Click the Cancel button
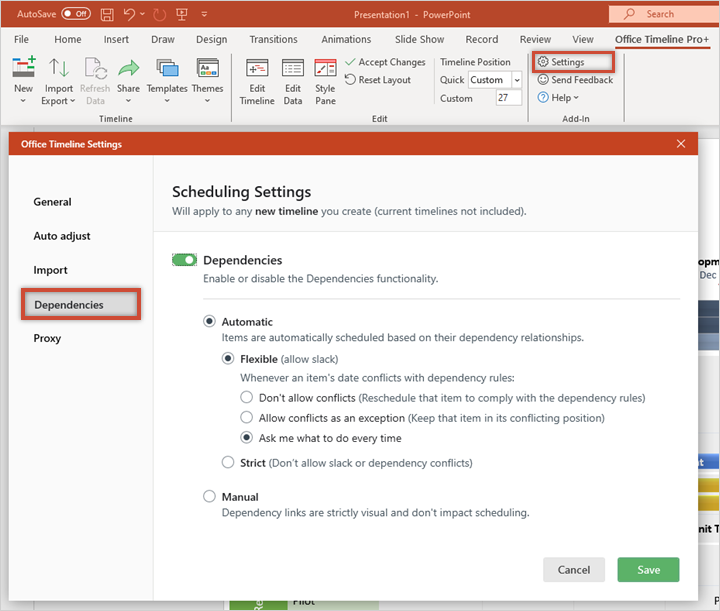Screen dimensions: 720x611 574,569
